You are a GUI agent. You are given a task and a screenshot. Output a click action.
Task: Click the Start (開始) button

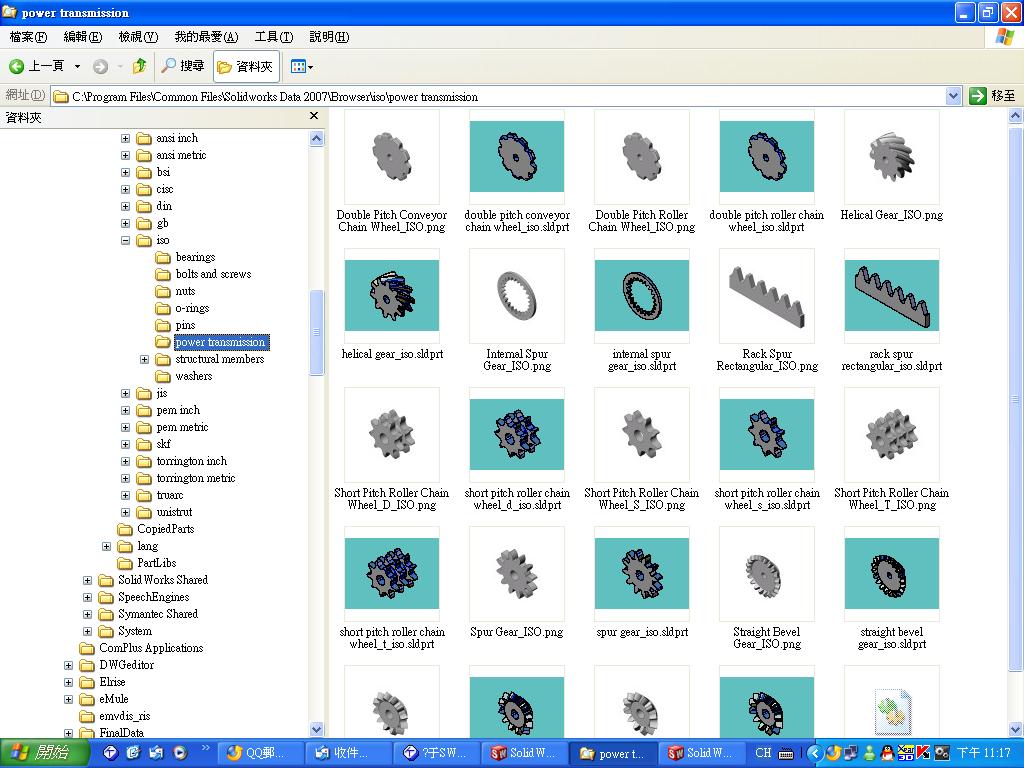pos(44,753)
